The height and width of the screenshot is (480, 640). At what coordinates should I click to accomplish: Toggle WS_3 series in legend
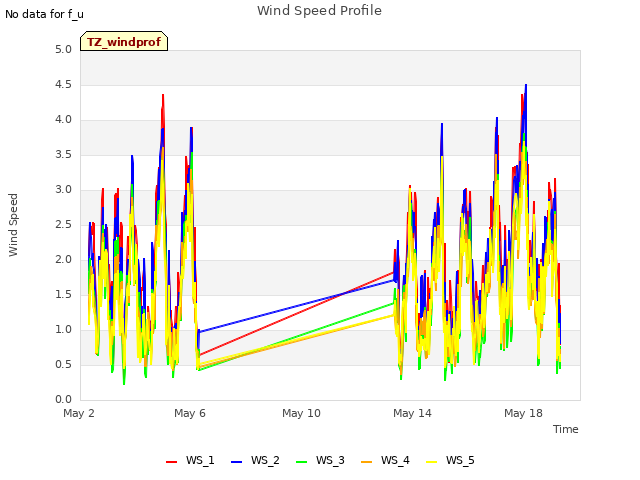coord(320,460)
